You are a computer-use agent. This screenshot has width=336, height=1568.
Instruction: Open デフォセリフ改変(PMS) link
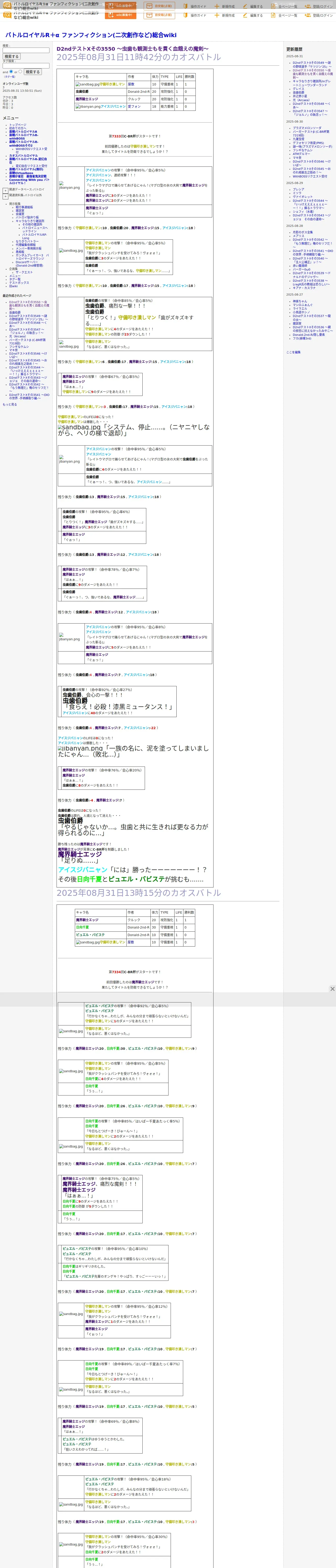tap(309, 143)
